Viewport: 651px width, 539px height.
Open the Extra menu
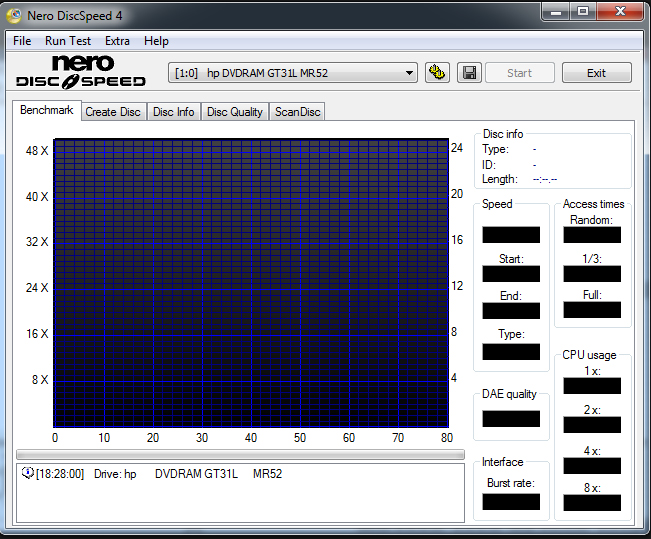[117, 41]
